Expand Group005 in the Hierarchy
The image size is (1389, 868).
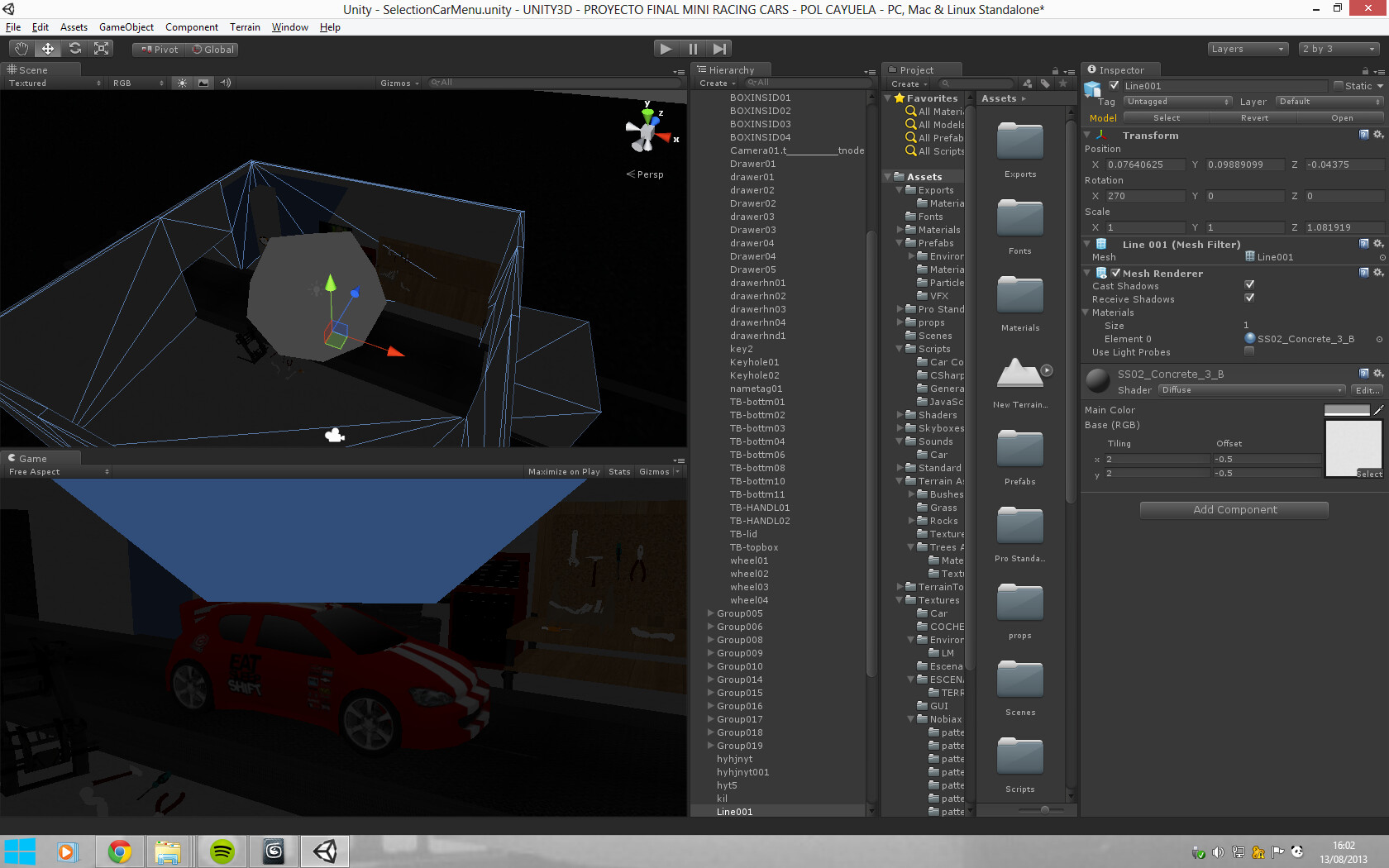pyautogui.click(x=711, y=613)
